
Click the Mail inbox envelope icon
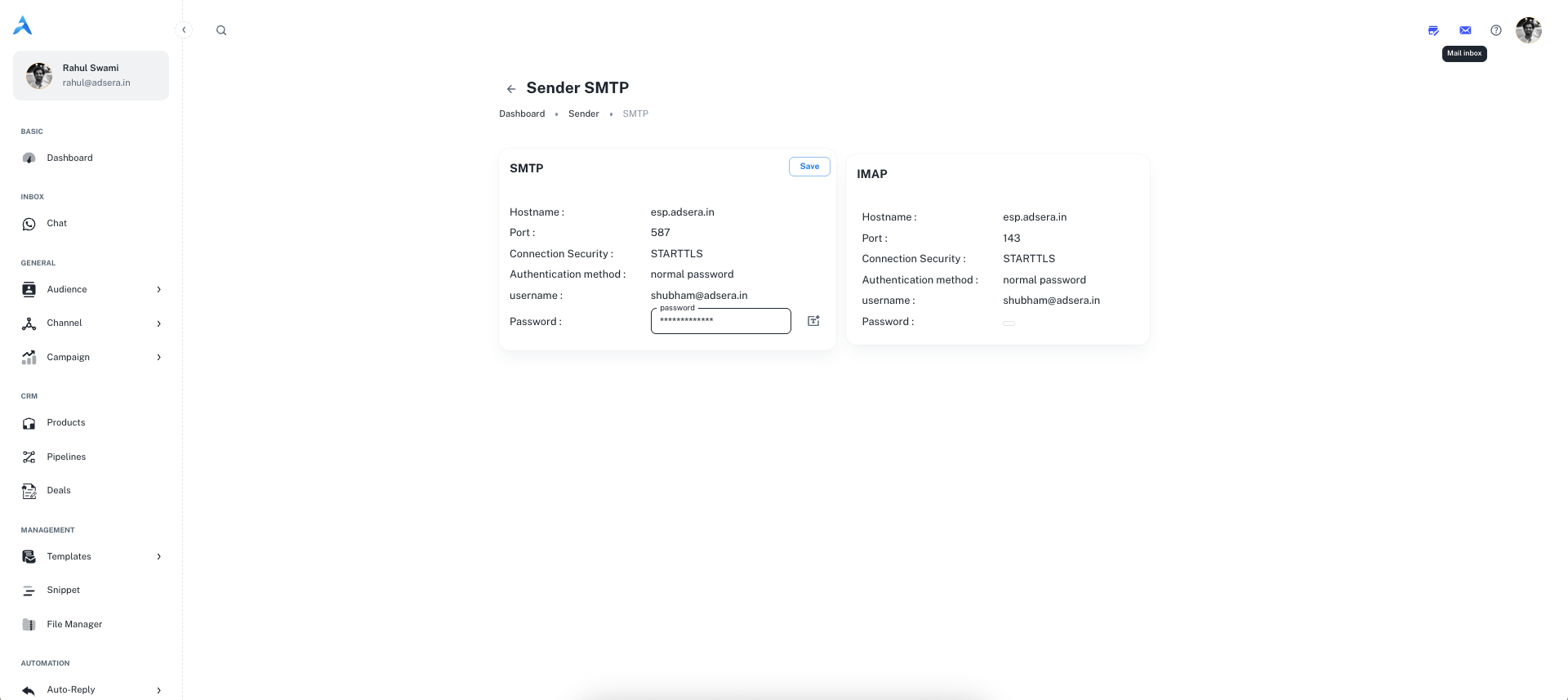[x=1465, y=30]
